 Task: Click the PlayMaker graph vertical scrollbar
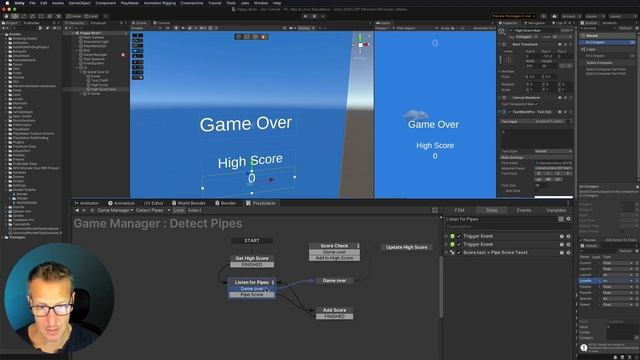pos(441,286)
